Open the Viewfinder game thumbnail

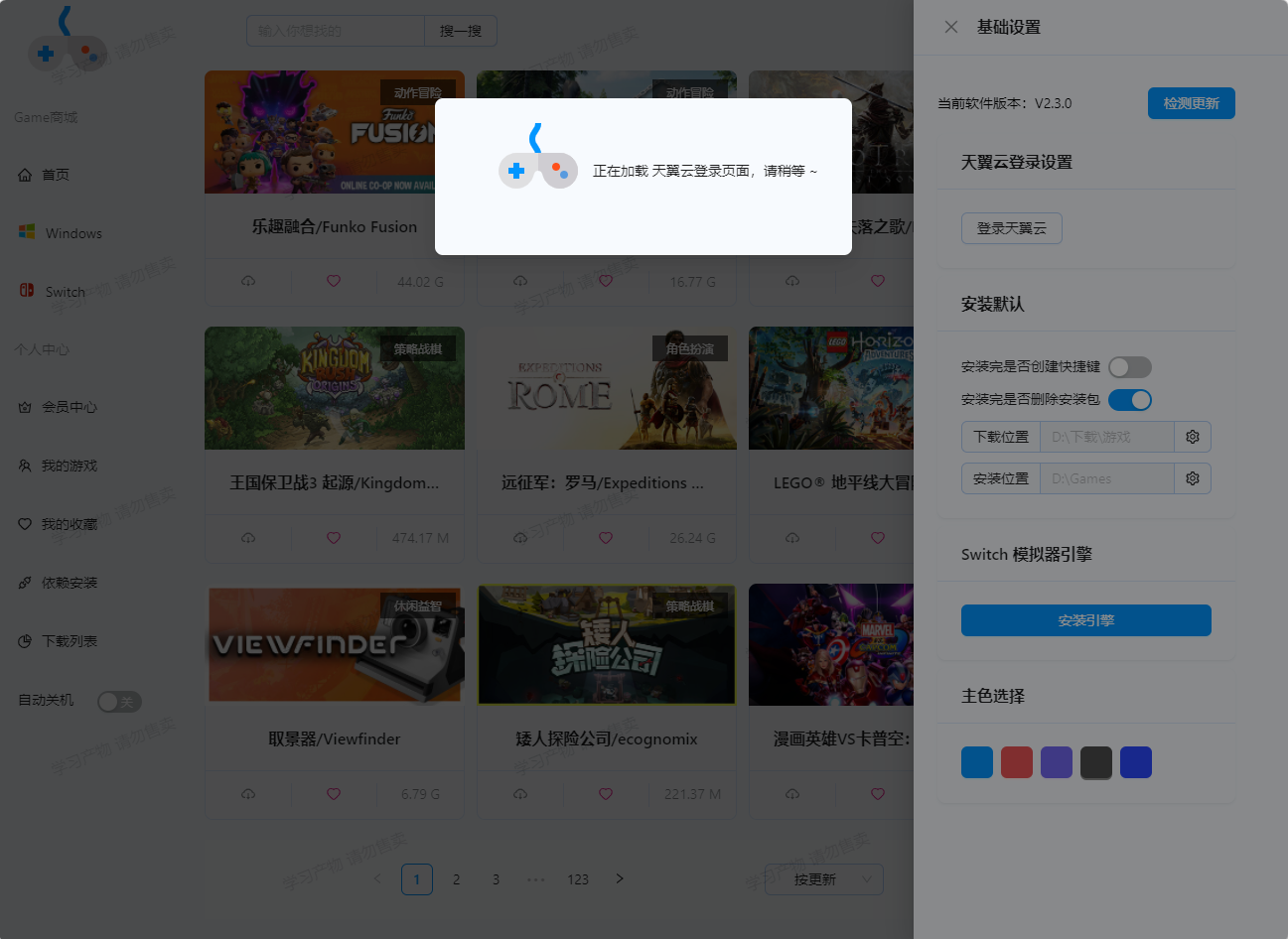(335, 644)
